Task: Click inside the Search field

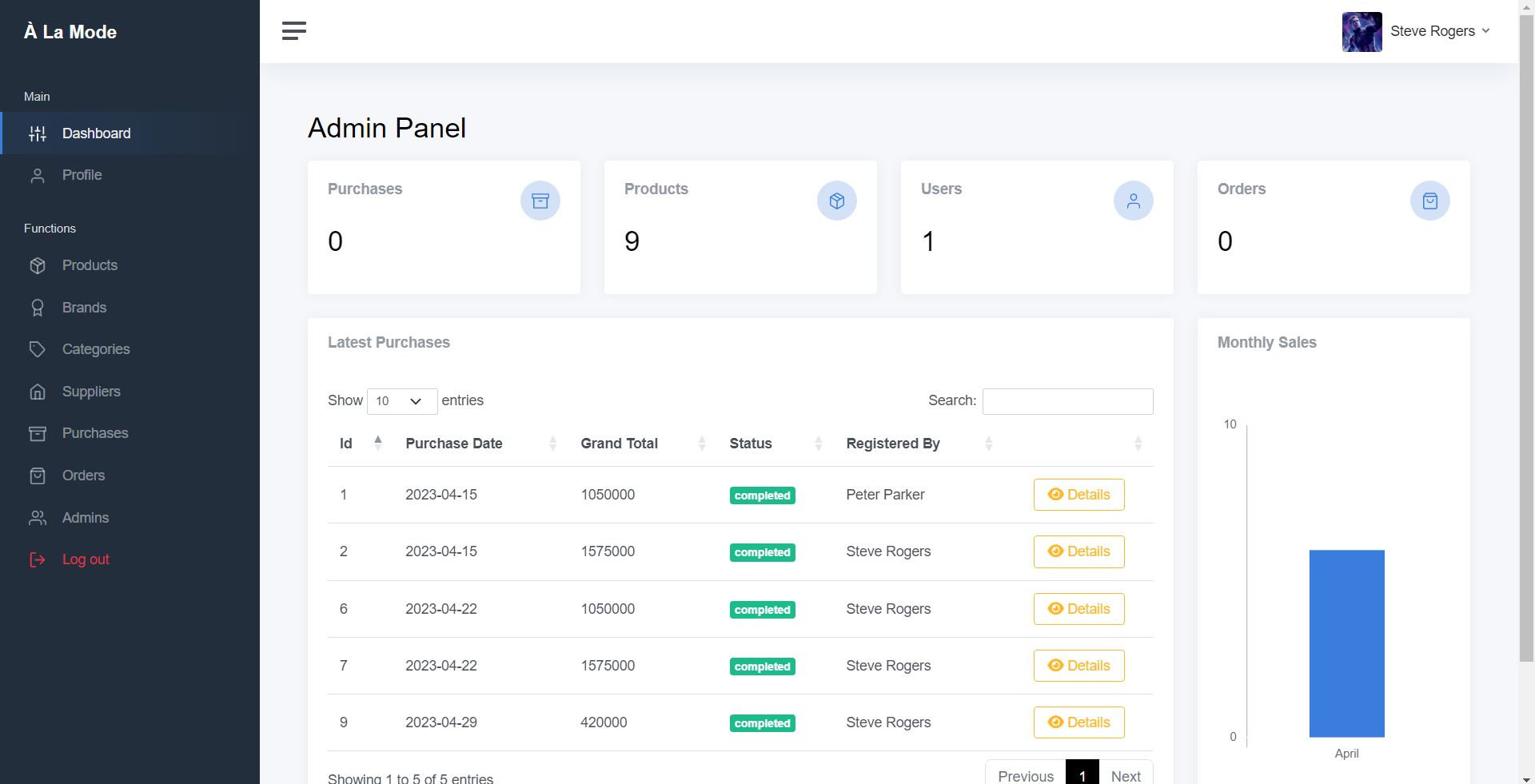Action: [x=1067, y=401]
